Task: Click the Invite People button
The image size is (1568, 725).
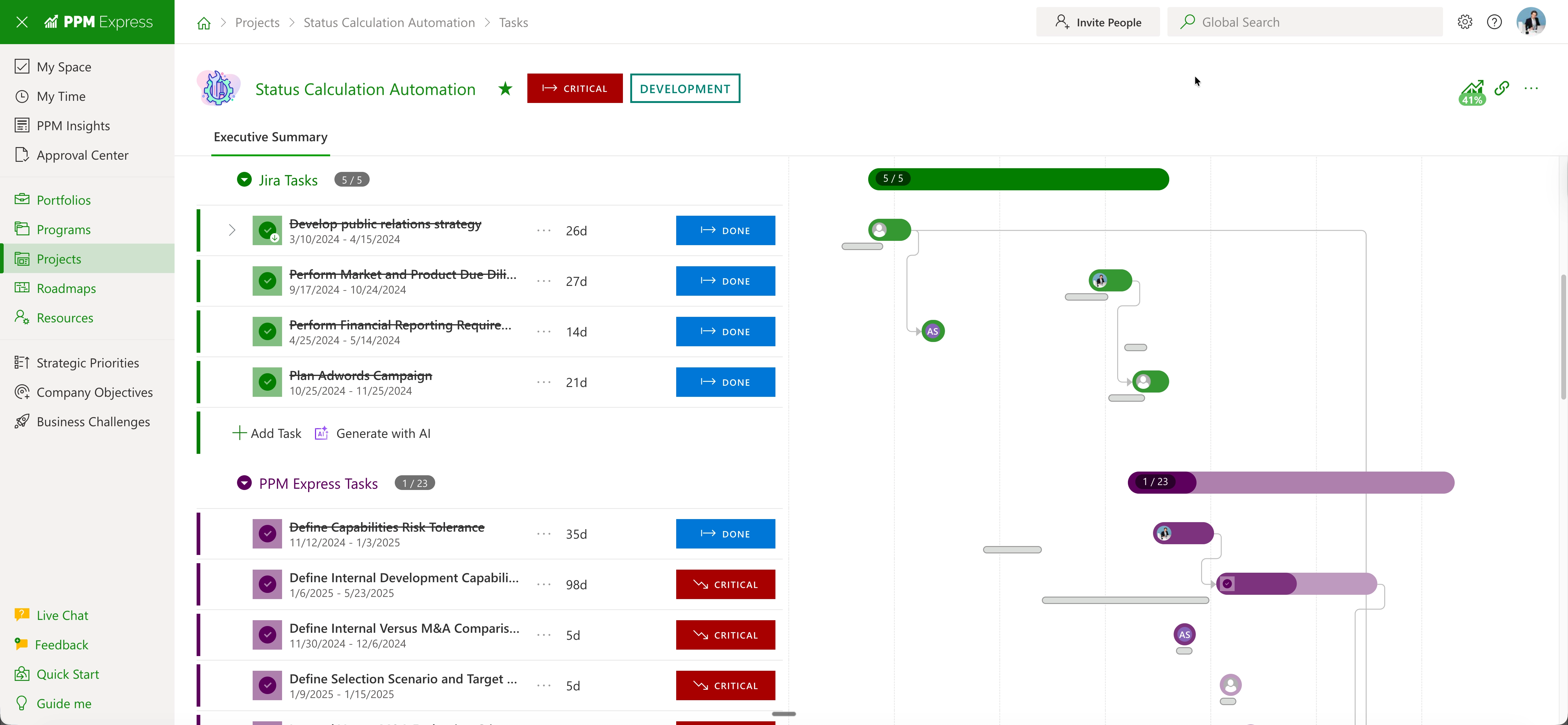Action: point(1098,22)
